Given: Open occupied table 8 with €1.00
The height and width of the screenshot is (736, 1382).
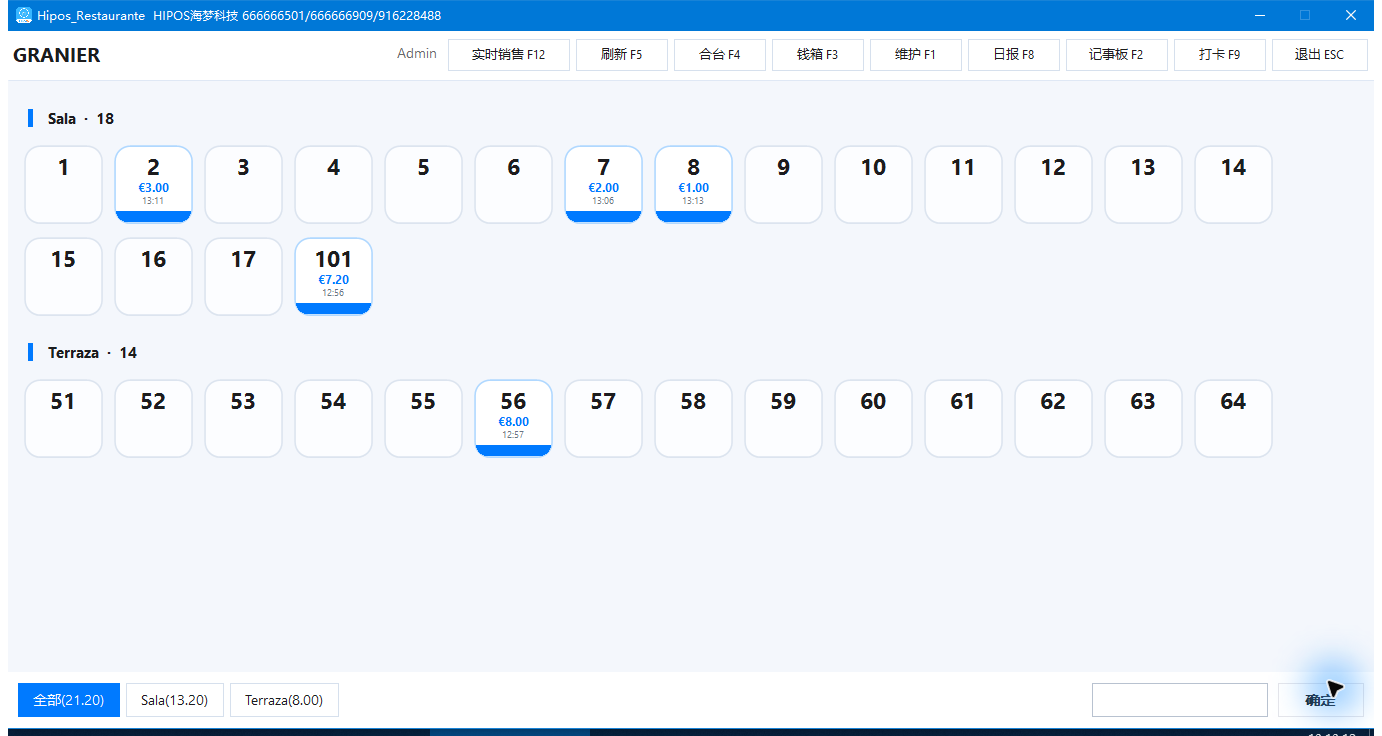Looking at the screenshot, I should (694, 184).
